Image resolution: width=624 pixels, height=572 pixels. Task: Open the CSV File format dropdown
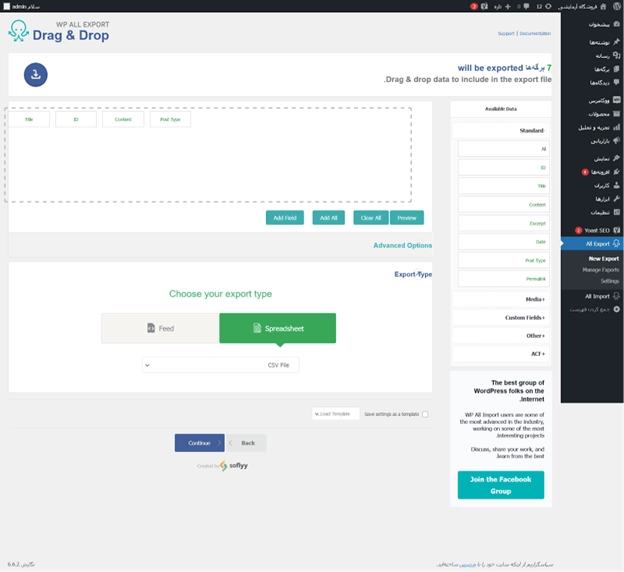coord(220,365)
